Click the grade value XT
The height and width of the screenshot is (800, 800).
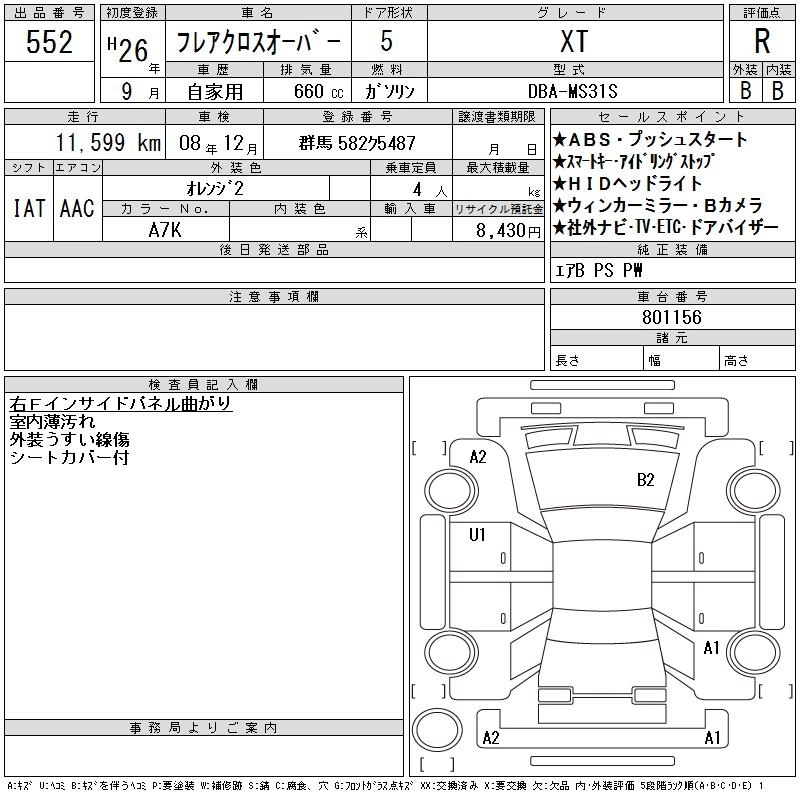point(575,42)
